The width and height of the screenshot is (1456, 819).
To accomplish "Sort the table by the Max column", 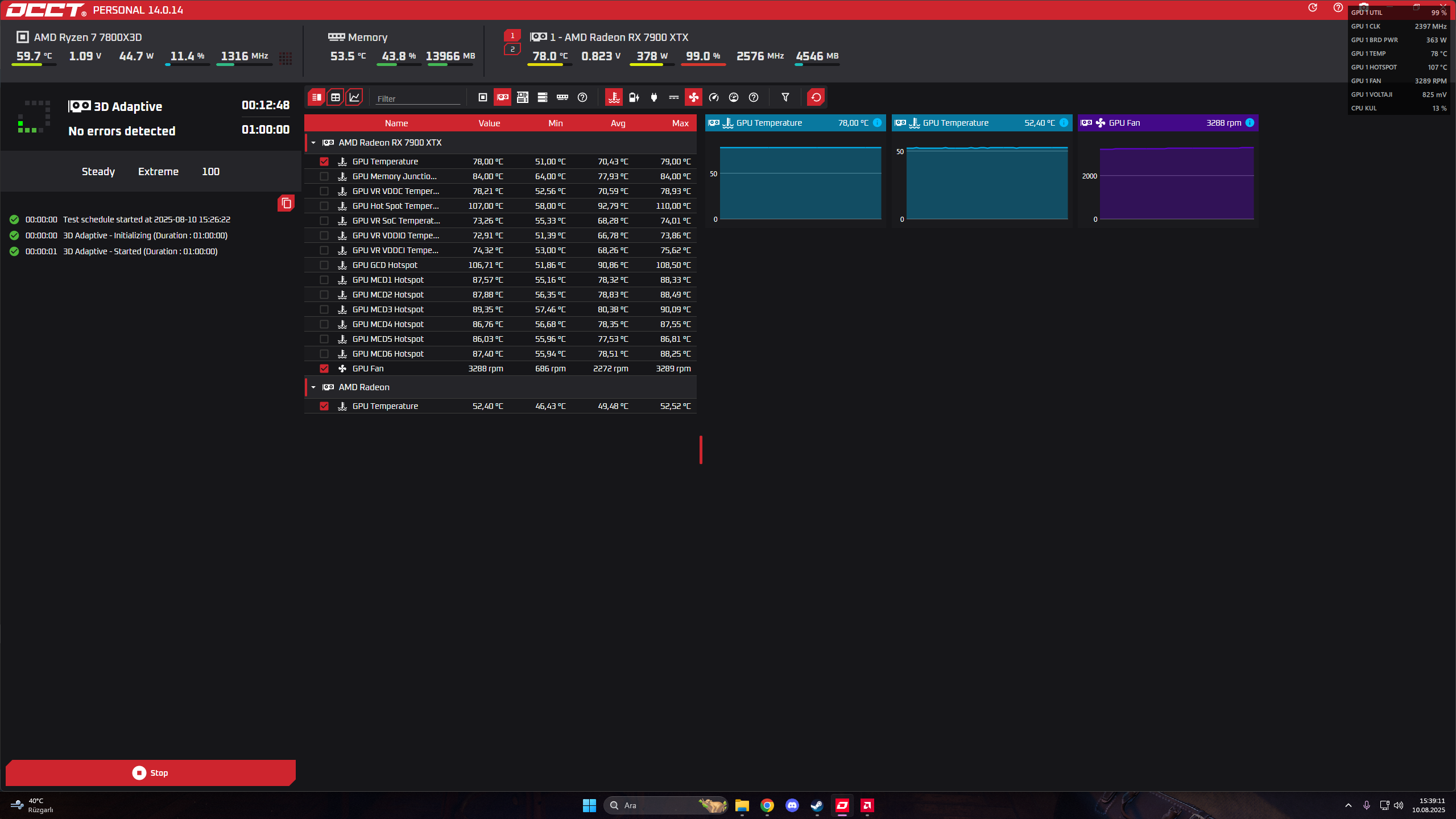I will click(680, 123).
